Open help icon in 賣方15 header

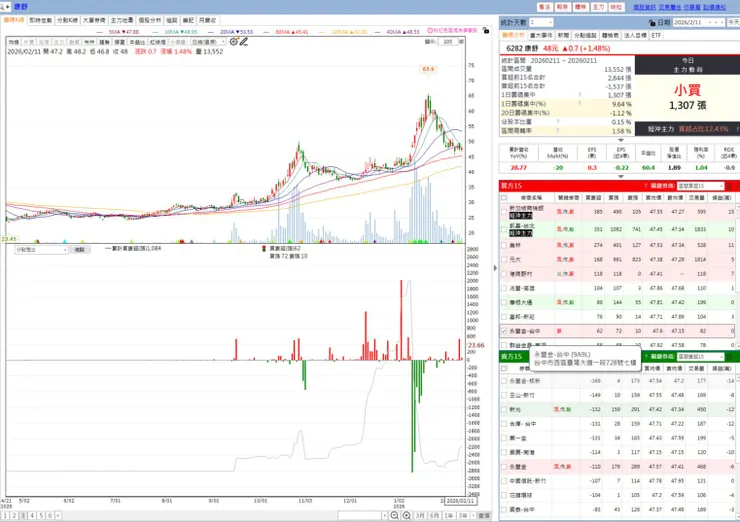pos(646,357)
